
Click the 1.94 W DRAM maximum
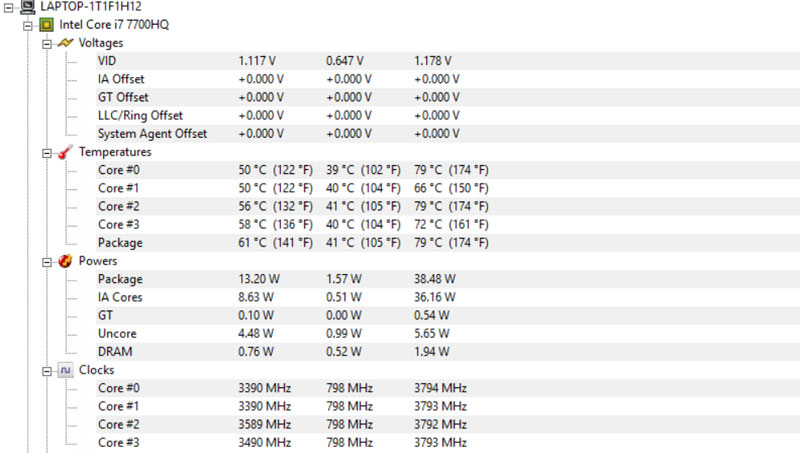[x=432, y=352]
